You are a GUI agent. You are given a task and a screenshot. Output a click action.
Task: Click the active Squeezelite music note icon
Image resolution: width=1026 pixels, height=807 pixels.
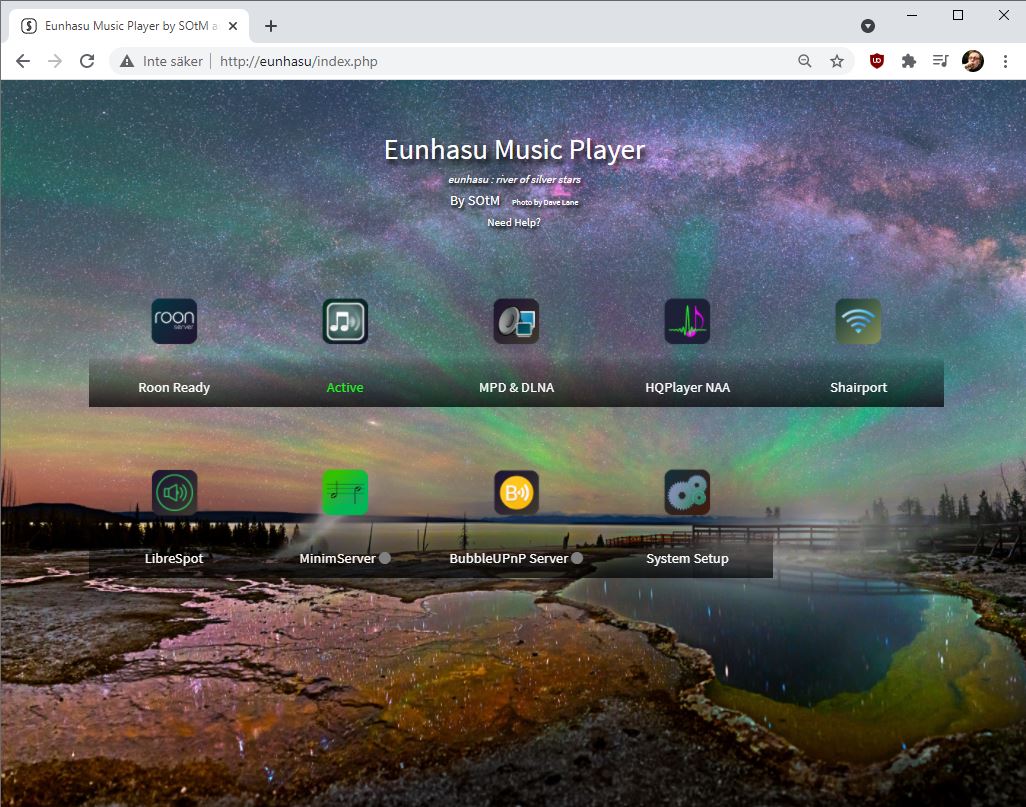[x=345, y=321]
